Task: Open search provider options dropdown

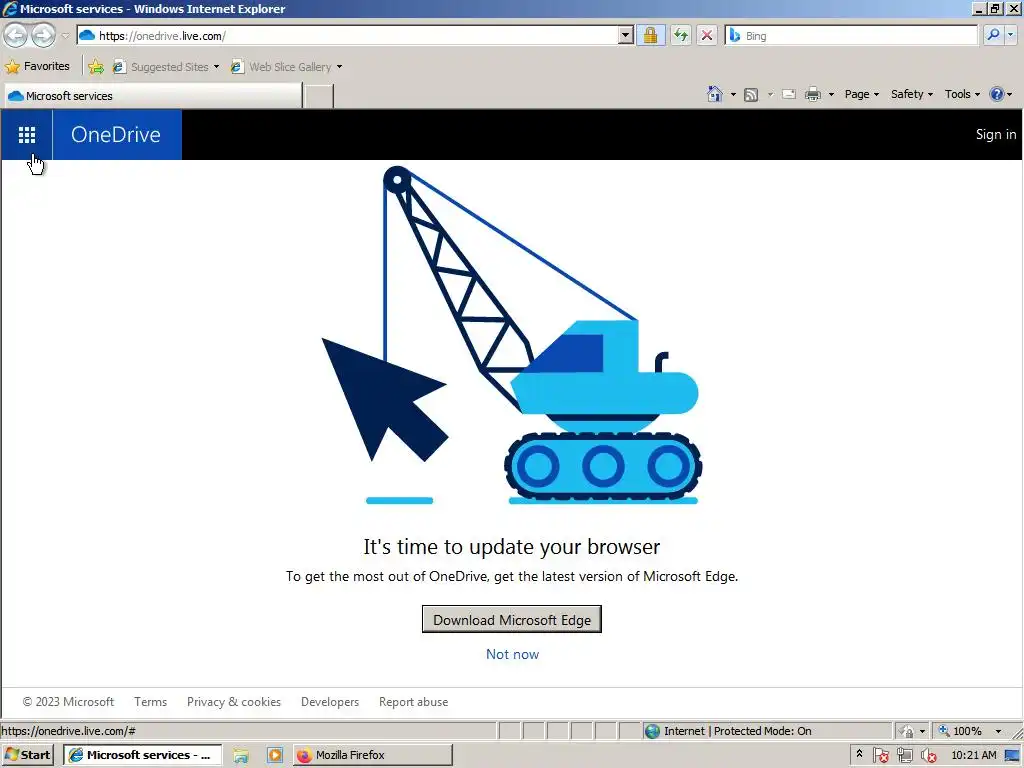Action: [x=1011, y=35]
